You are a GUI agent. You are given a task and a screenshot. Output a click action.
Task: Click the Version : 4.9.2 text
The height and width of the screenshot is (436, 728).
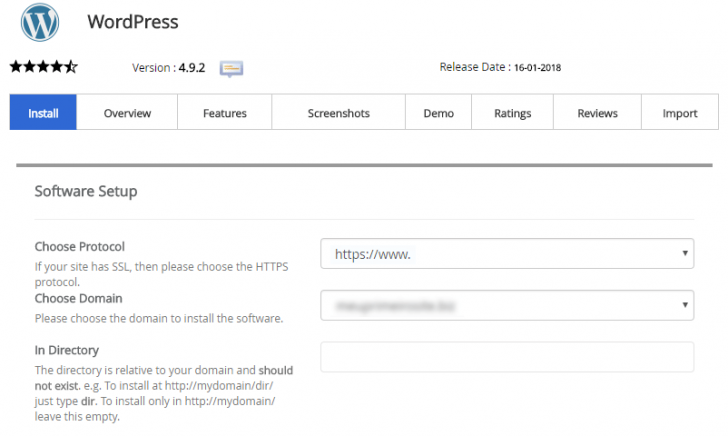[x=169, y=68]
